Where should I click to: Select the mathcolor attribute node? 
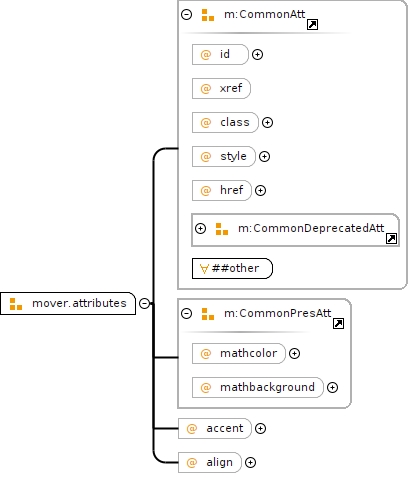(239, 353)
